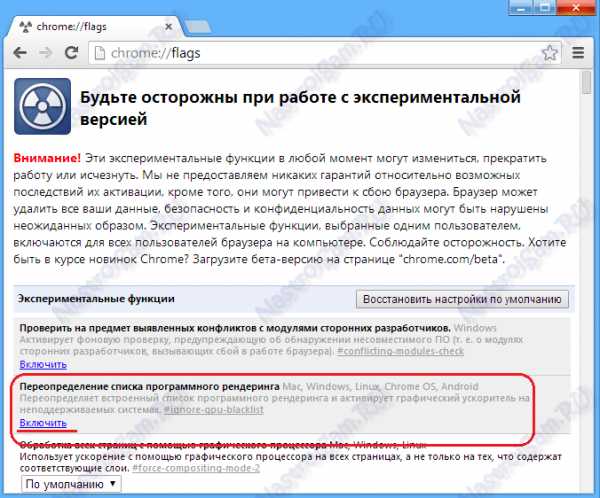Click title Переопределение списка программного рендеринга

click(150, 387)
